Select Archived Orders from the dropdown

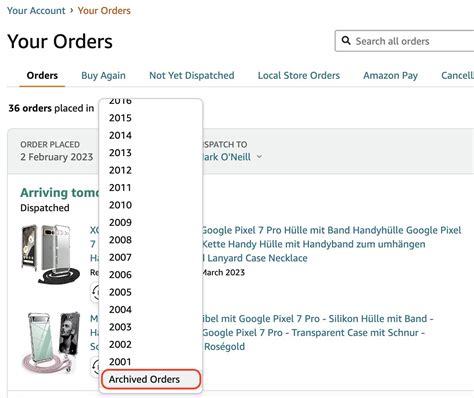click(151, 379)
